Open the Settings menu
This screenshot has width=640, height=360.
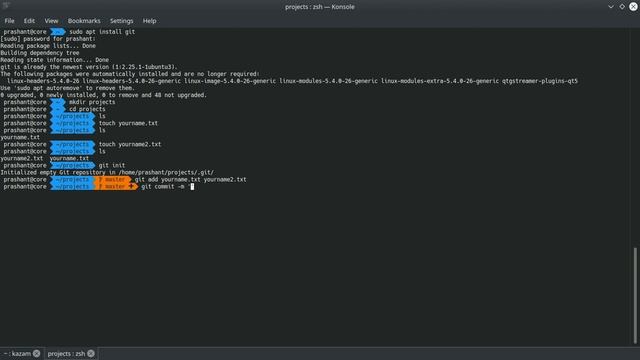point(121,21)
